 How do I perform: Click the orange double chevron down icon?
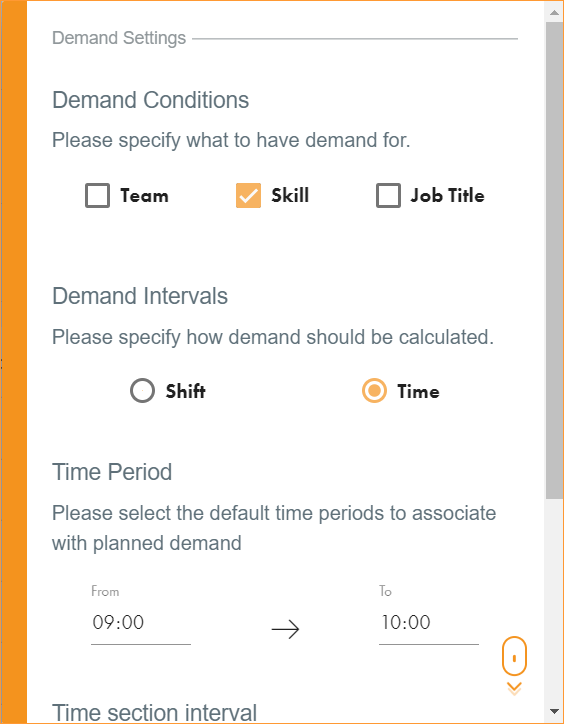pyautogui.click(x=514, y=688)
